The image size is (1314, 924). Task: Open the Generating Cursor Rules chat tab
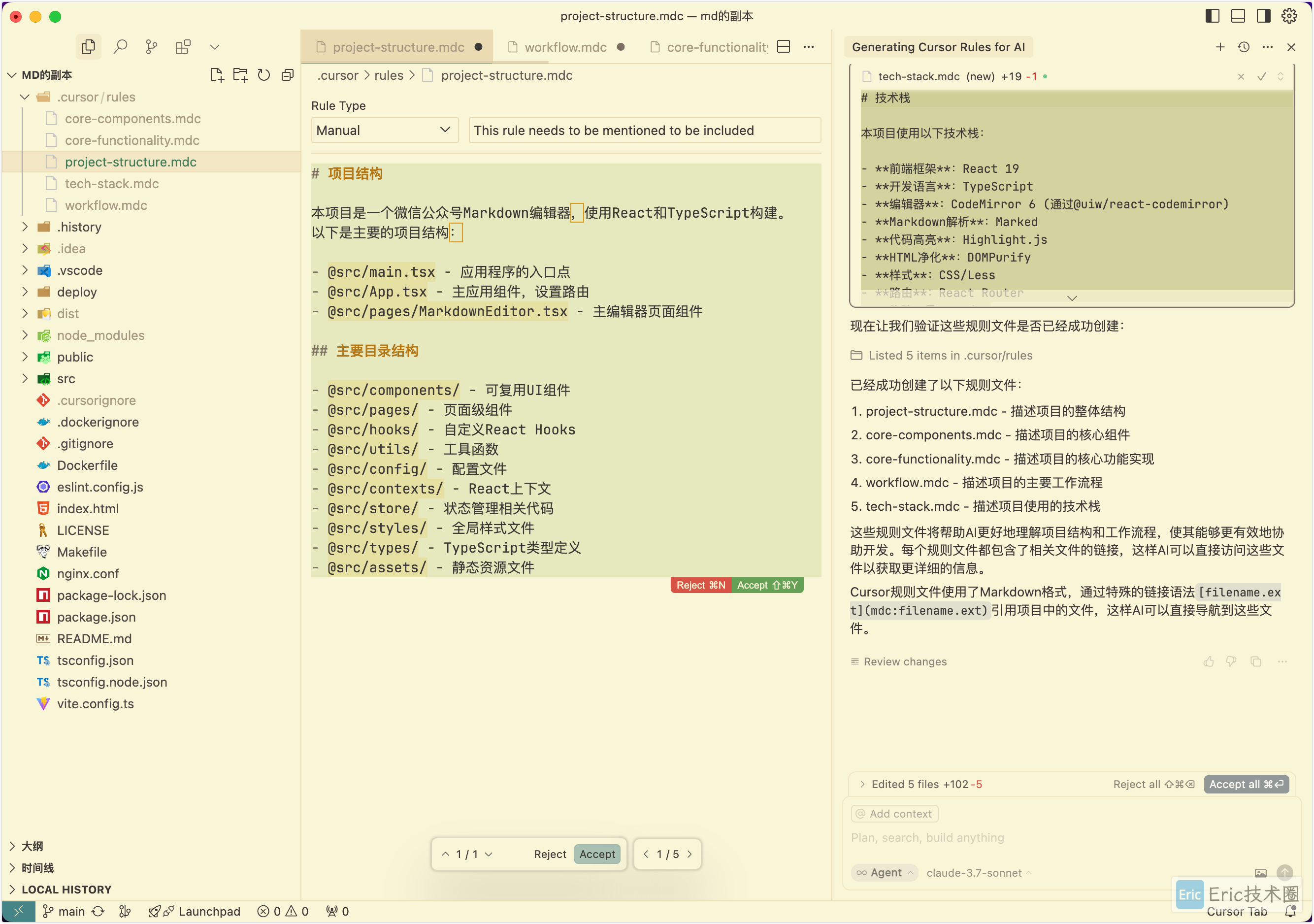939,47
